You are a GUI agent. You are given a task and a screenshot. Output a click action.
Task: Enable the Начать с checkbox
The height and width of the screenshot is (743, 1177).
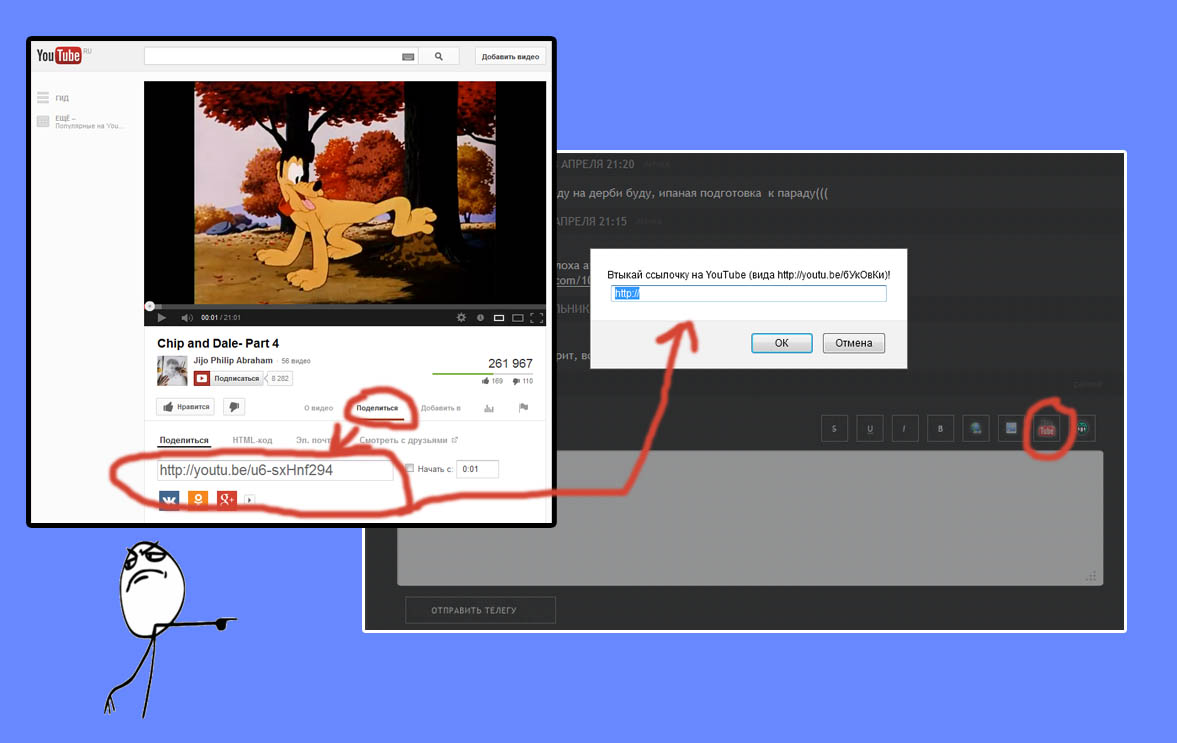[410, 468]
